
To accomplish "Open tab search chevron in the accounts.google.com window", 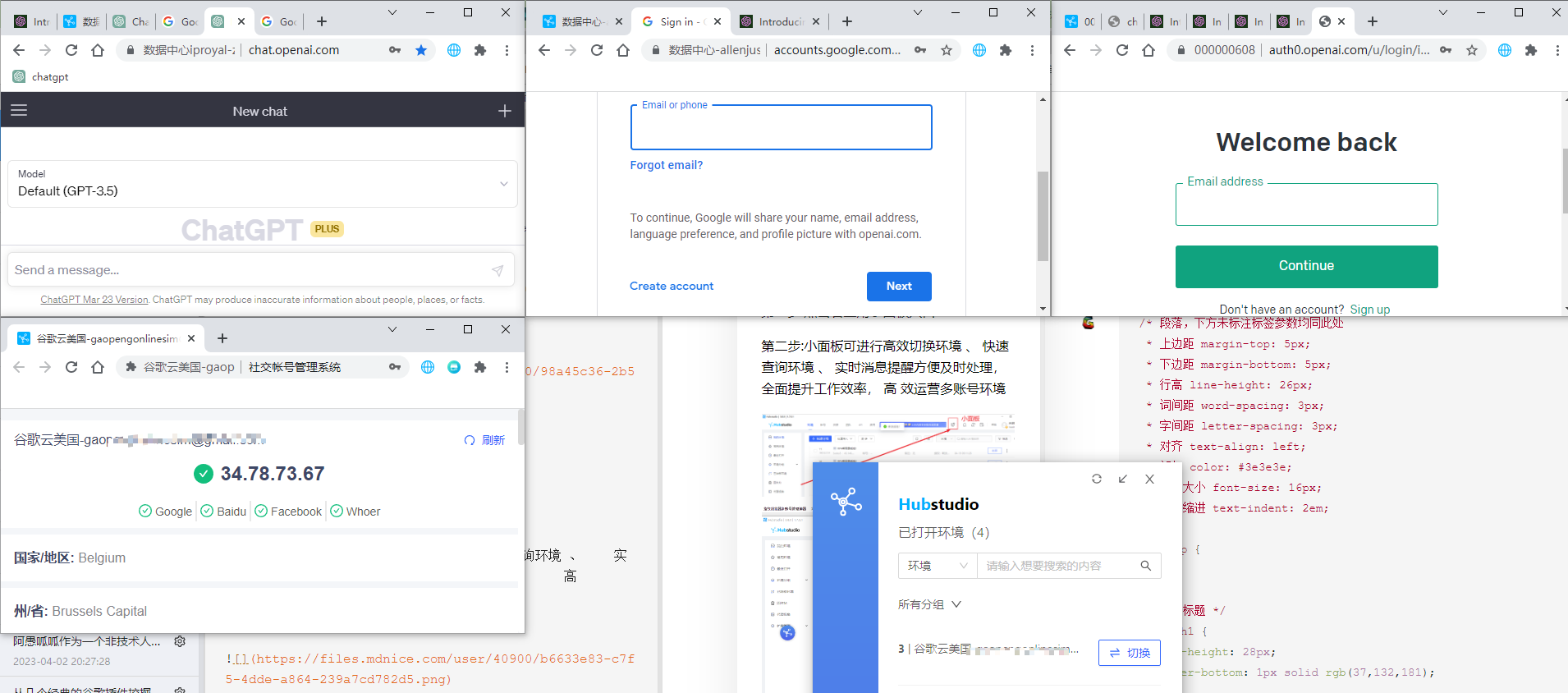I will tap(918, 12).
